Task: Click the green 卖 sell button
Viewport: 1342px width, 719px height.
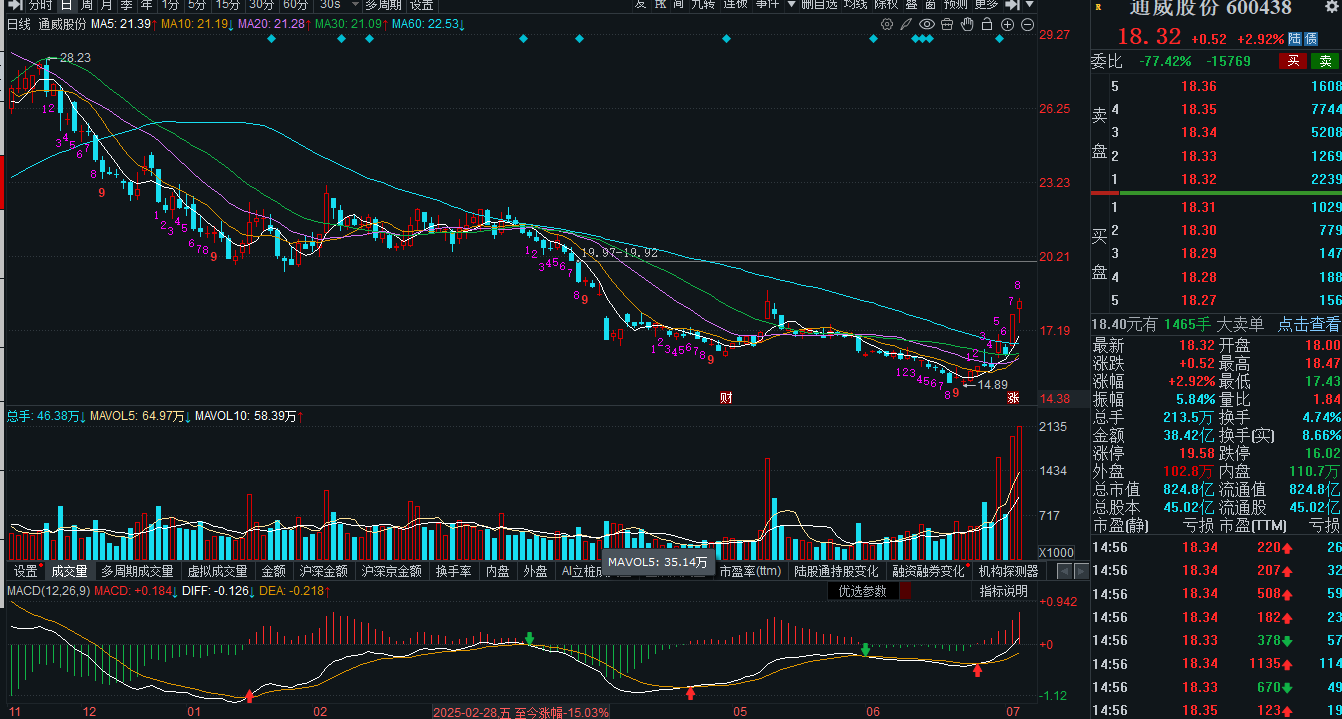Action: point(1325,61)
